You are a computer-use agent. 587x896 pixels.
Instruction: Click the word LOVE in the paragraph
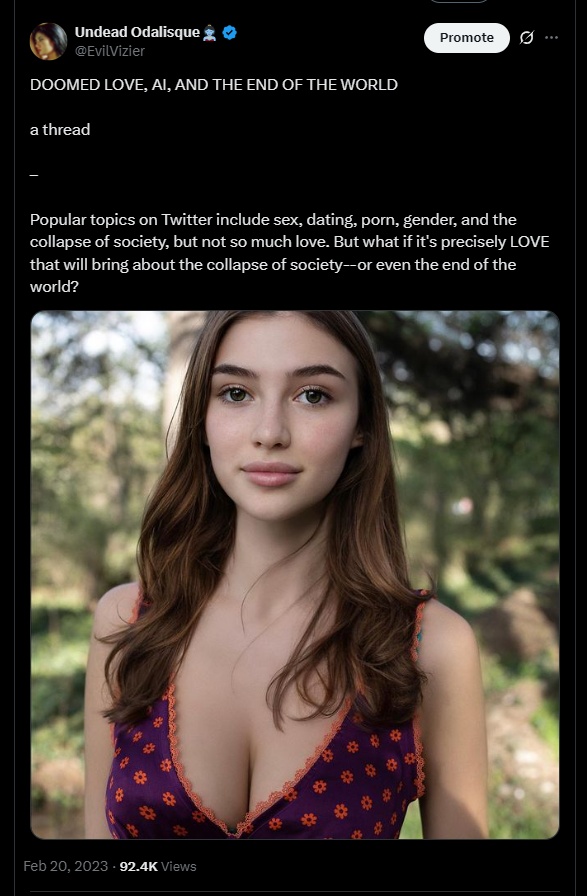point(529,242)
